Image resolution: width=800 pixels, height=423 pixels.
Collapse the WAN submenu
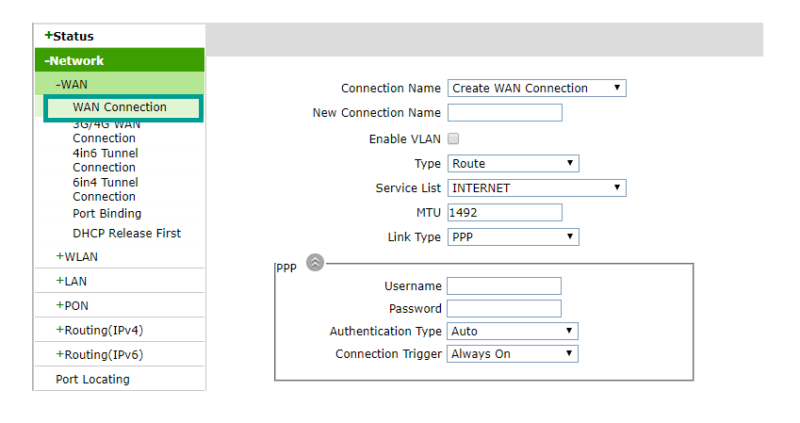click(71, 84)
